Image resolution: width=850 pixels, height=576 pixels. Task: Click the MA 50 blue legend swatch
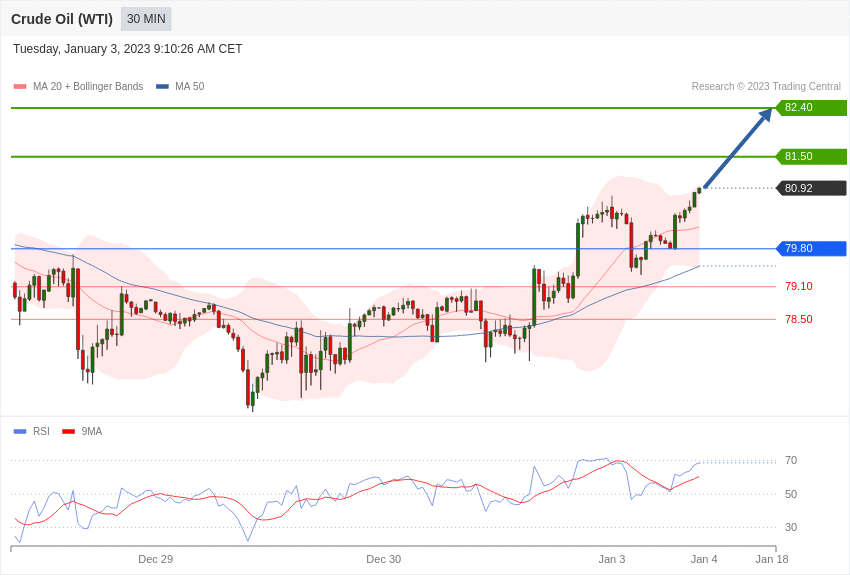162,87
